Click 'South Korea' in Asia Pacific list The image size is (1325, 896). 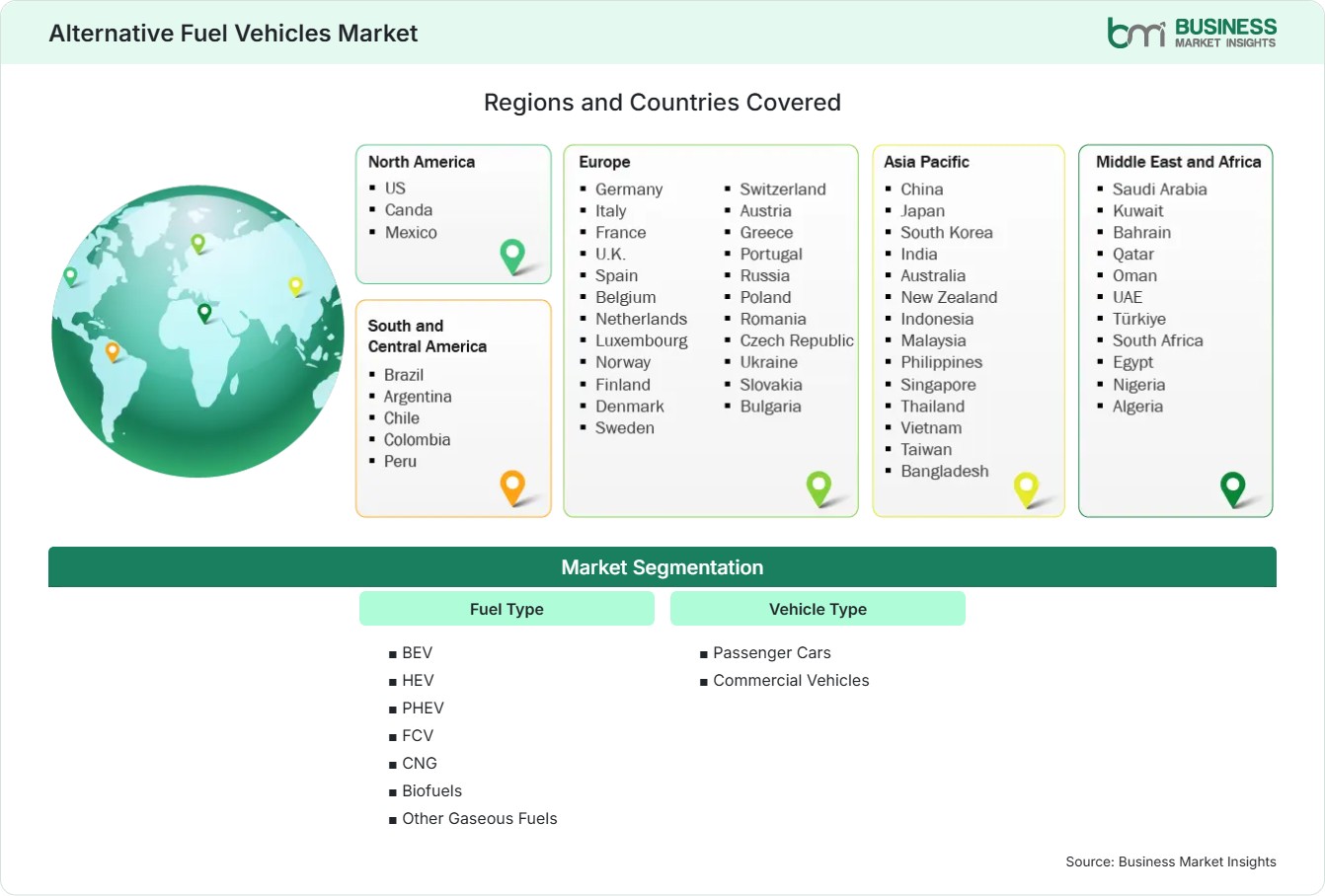tap(947, 233)
